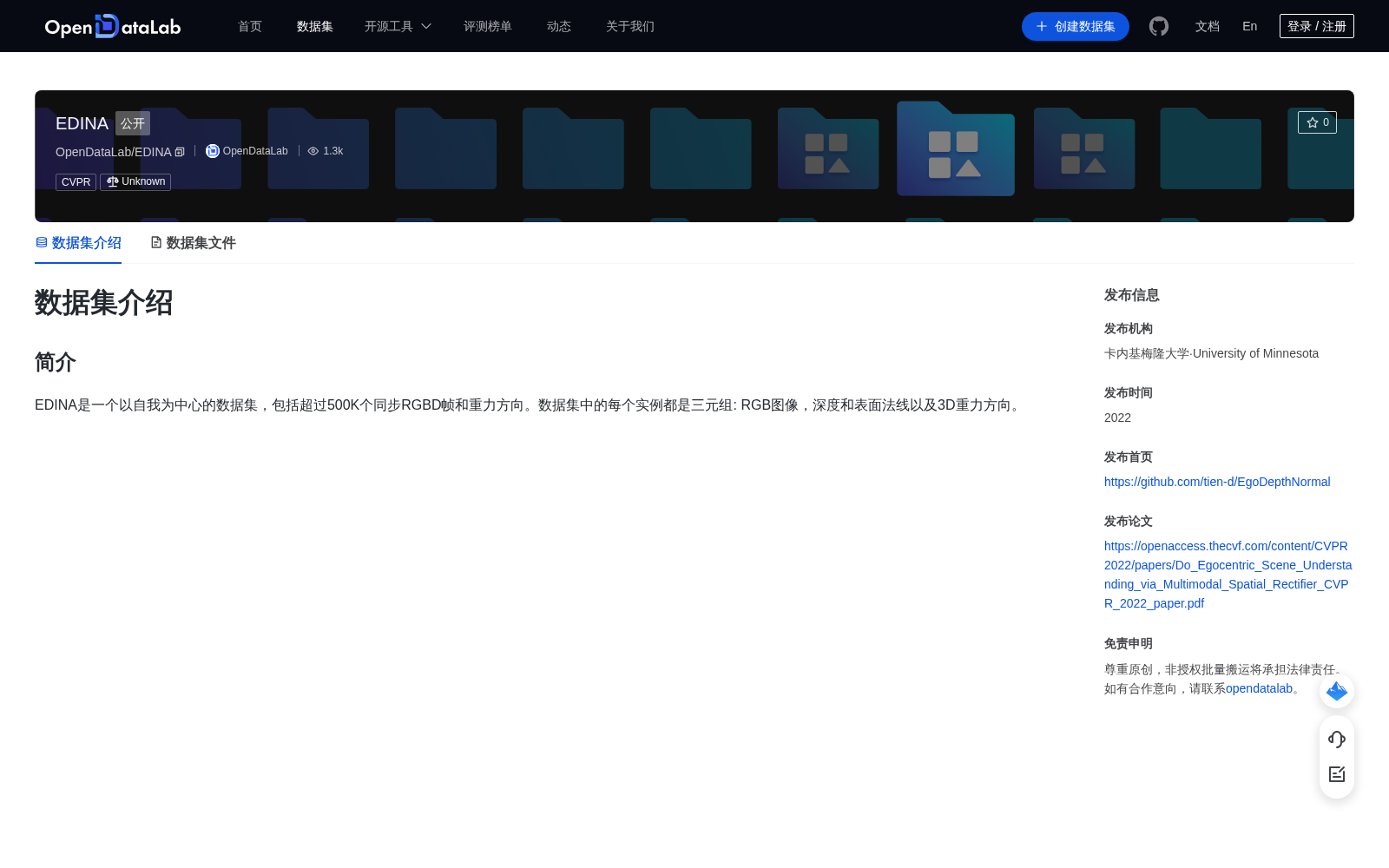The image size is (1389, 868).
Task: Open customer support headset icon
Action: 1337,740
